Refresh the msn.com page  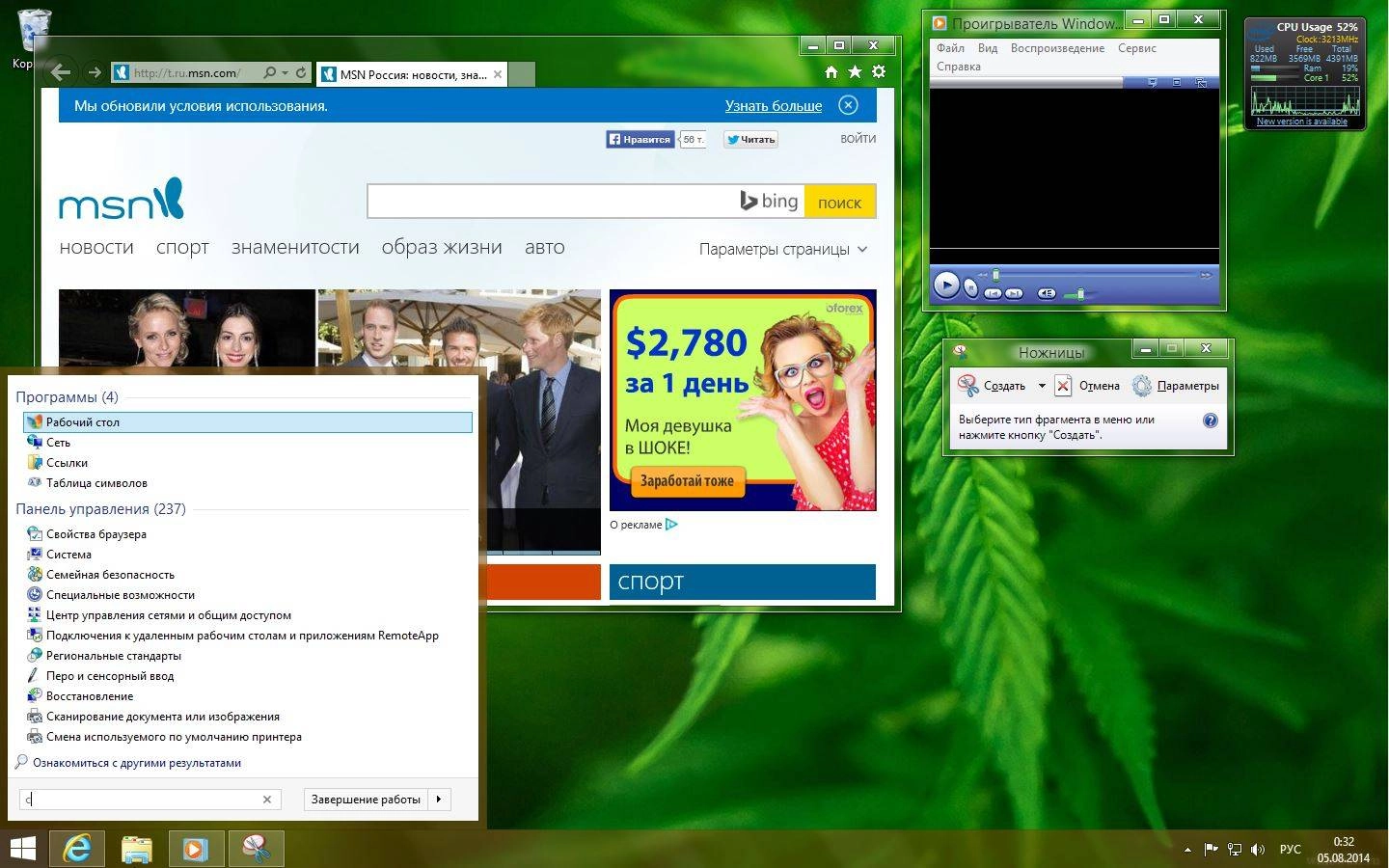301,72
